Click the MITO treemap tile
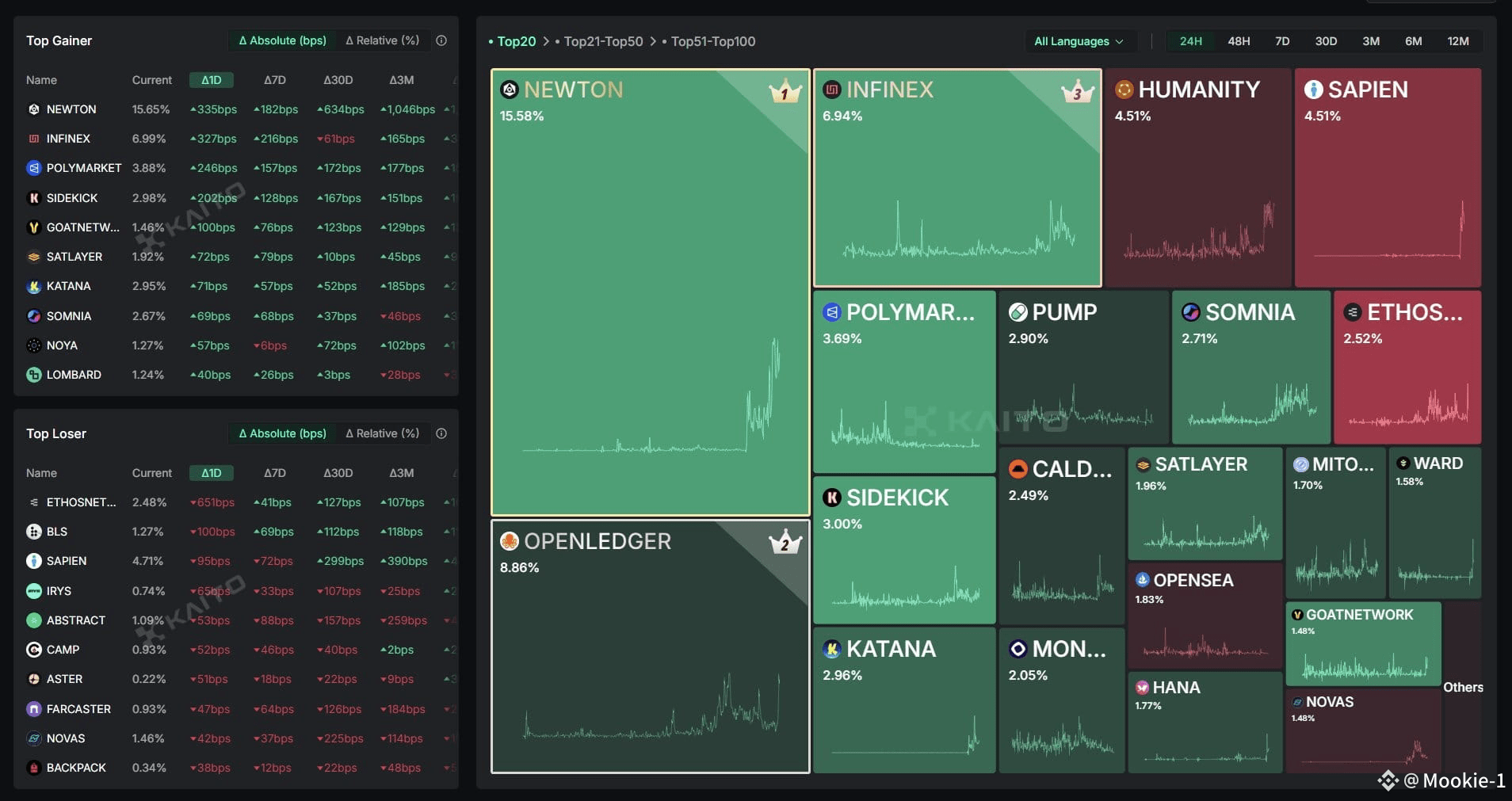1512x801 pixels. tap(1336, 523)
